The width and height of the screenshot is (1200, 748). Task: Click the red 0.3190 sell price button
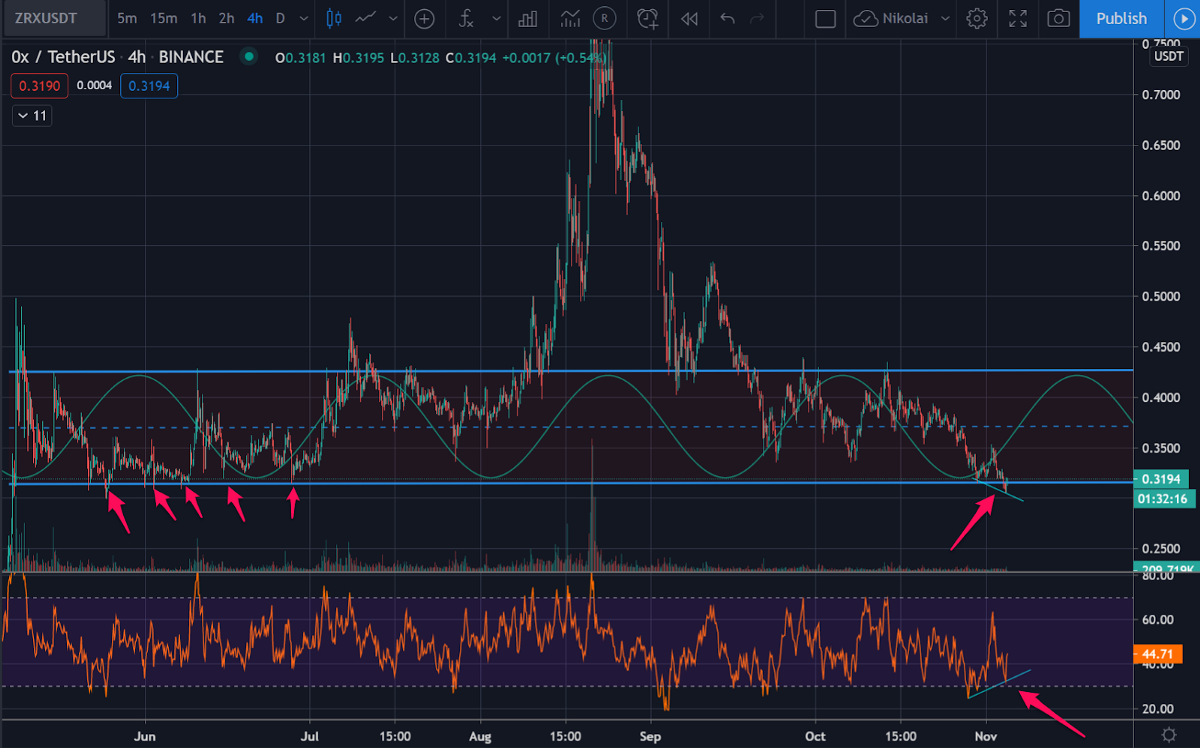[40, 87]
